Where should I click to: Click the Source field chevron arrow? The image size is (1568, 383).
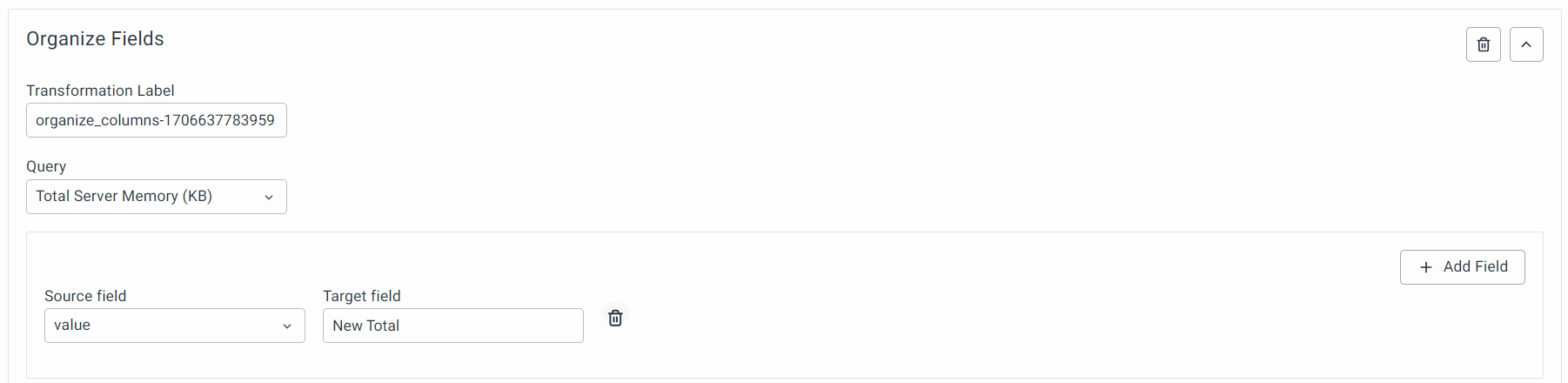coord(287,326)
